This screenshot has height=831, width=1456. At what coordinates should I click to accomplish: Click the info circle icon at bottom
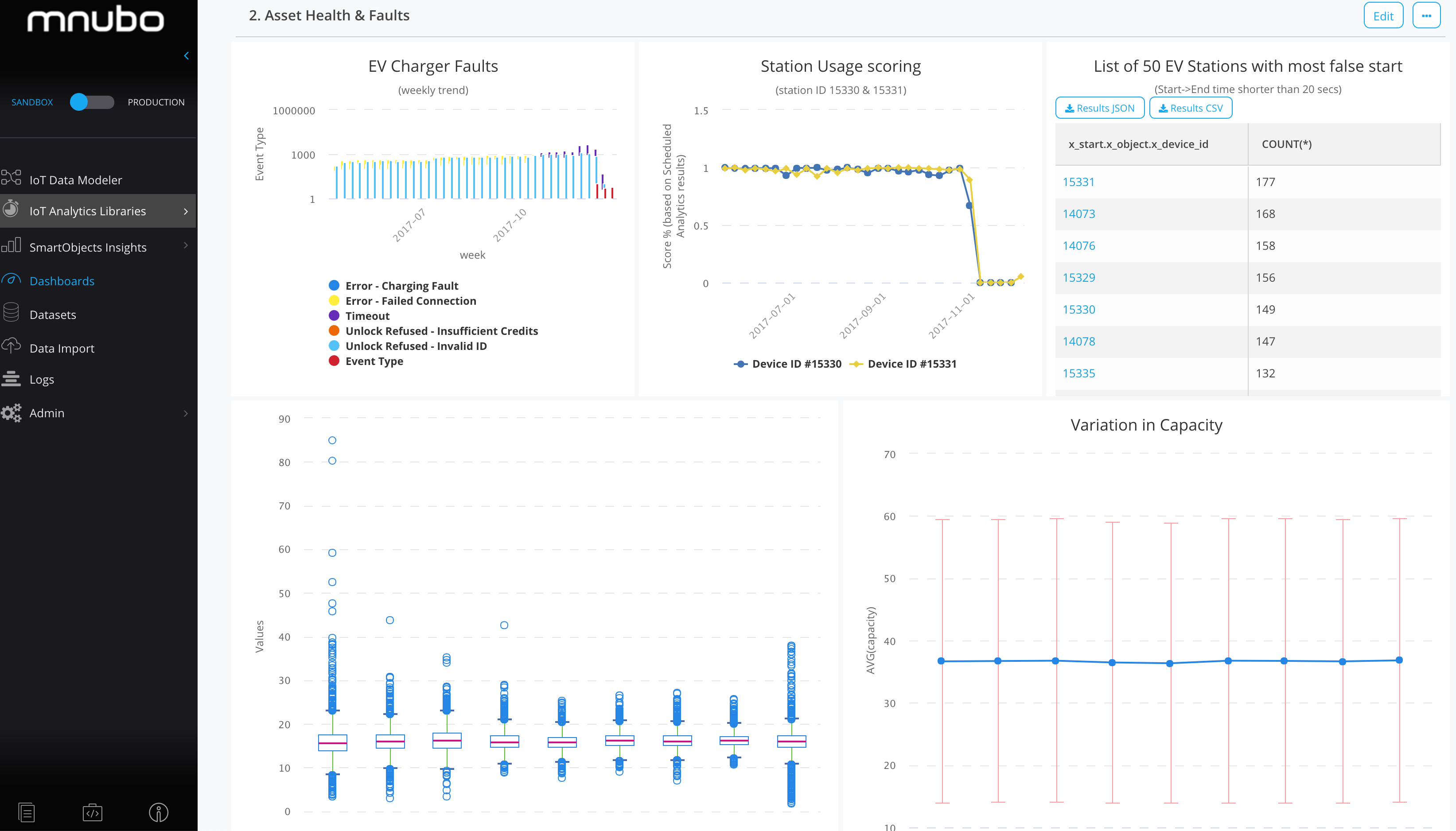158,812
